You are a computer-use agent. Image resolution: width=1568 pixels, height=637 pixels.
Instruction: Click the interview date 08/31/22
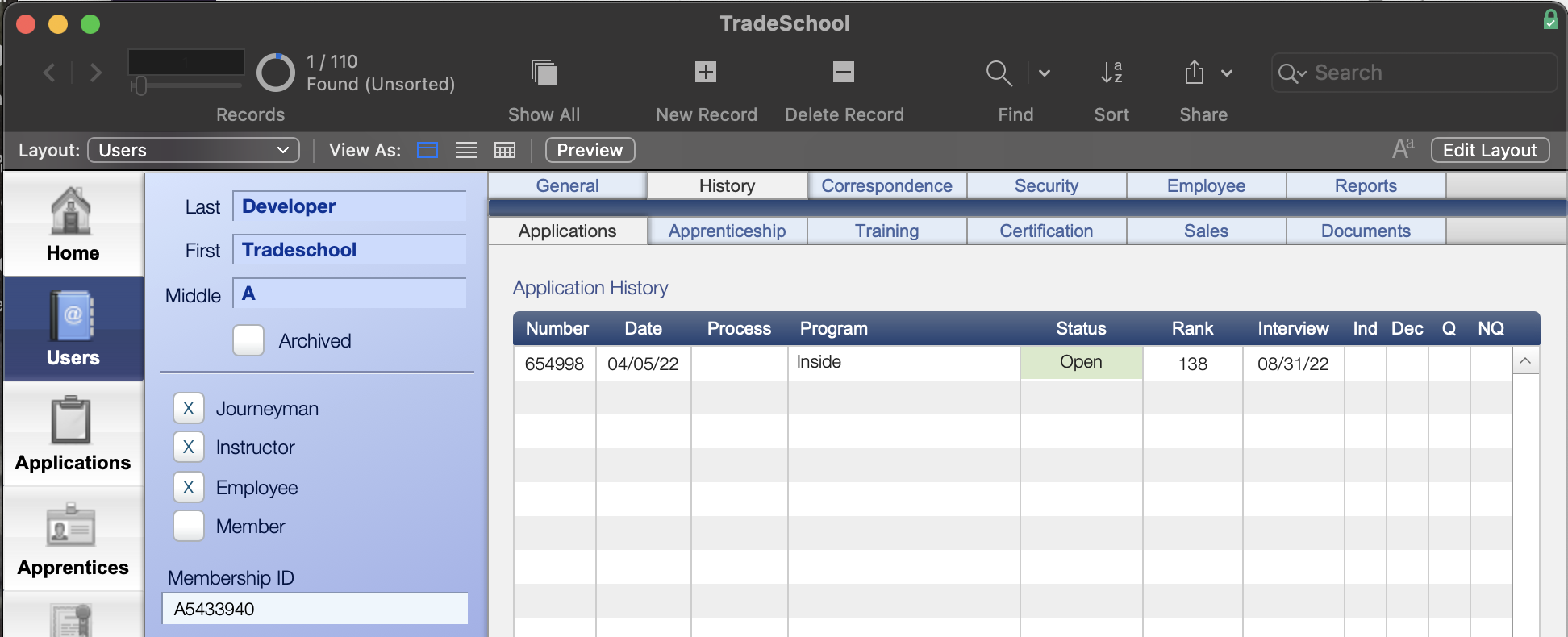click(x=1293, y=364)
